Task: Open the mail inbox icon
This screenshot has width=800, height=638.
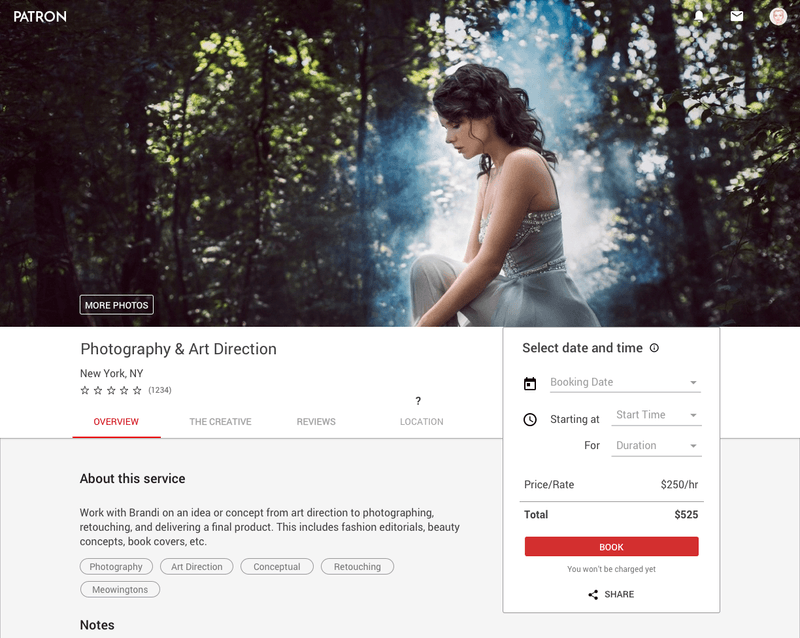Action: [737, 16]
